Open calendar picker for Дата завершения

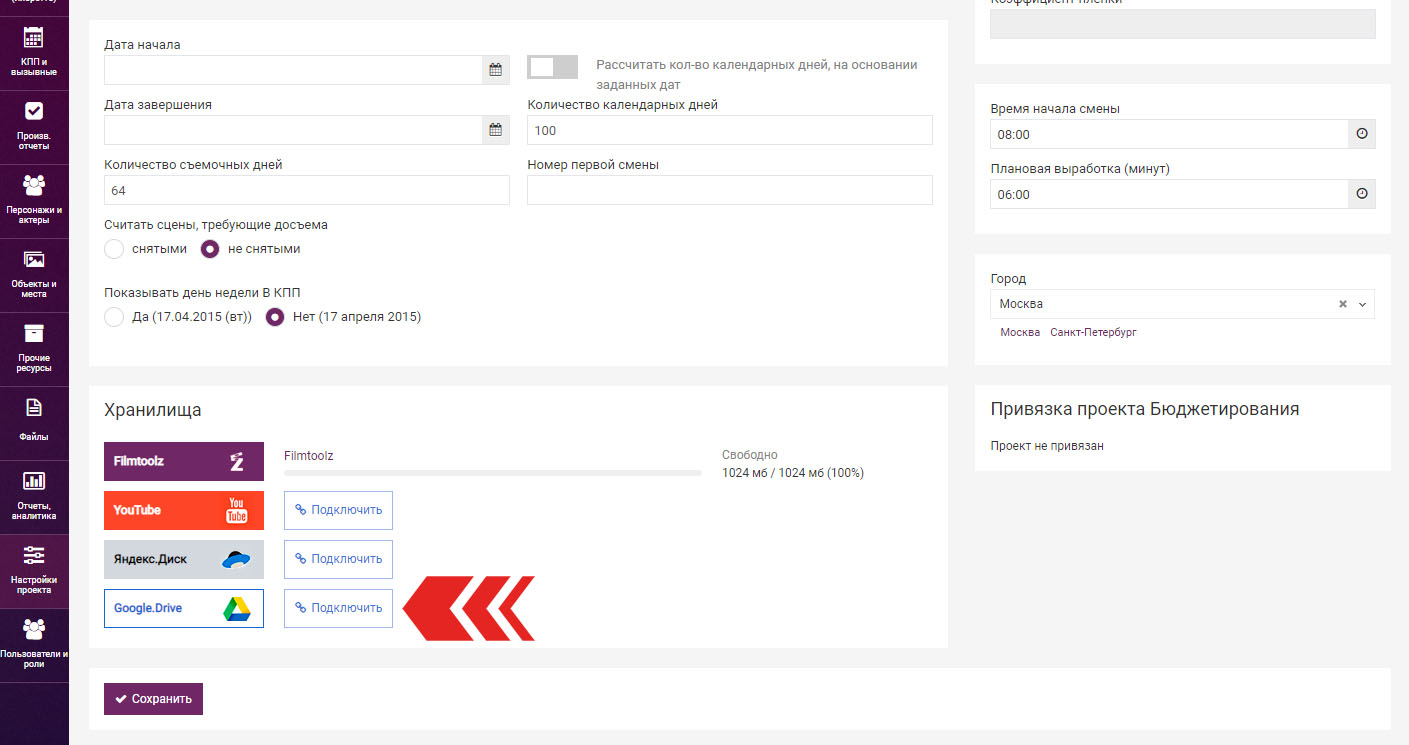pyautogui.click(x=495, y=130)
